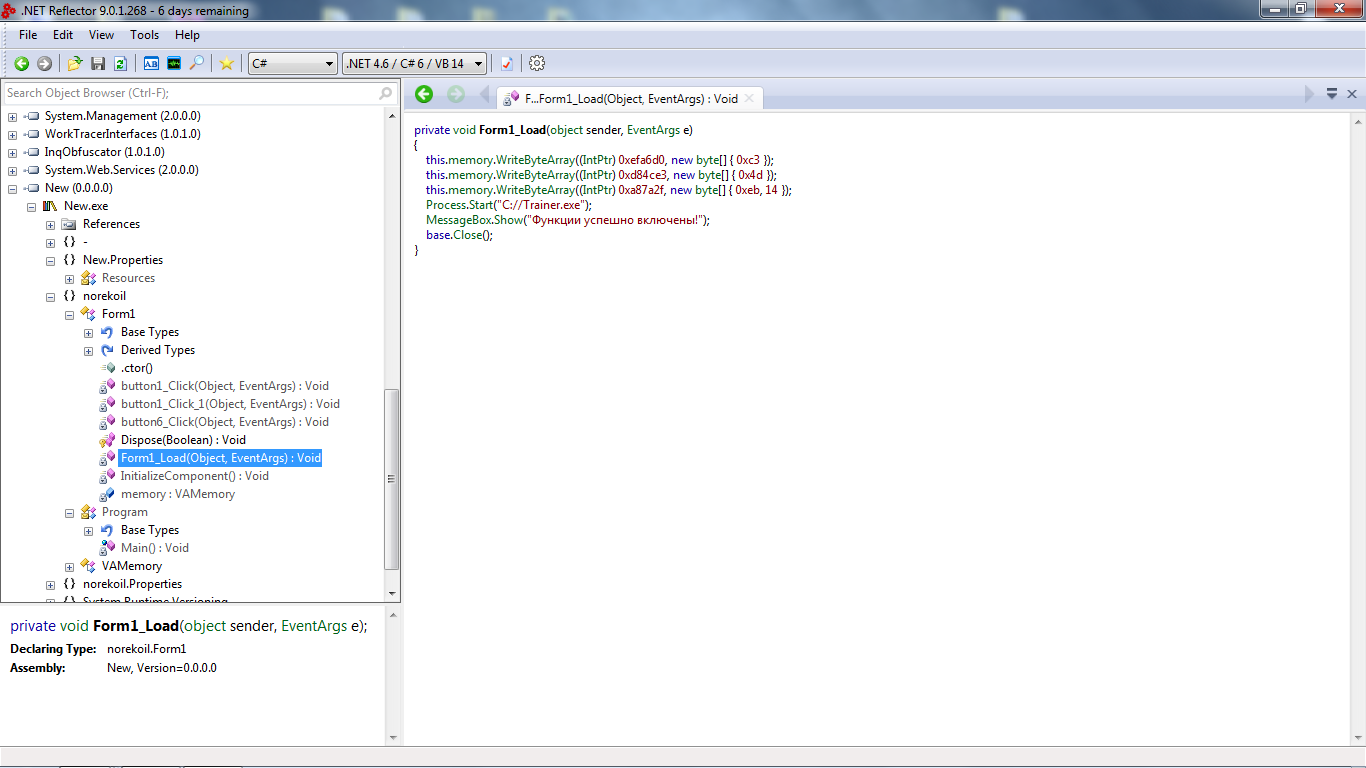The height and width of the screenshot is (768, 1366).
Task: Open the .NET 4.6 framework version dropdown
Action: (x=414, y=63)
